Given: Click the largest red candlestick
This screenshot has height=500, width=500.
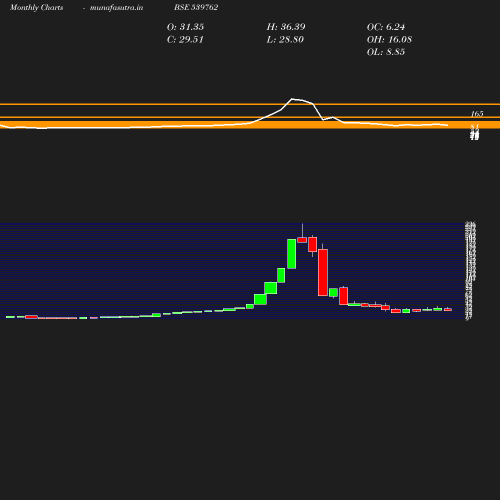Looking at the screenshot, I should coord(323,272).
